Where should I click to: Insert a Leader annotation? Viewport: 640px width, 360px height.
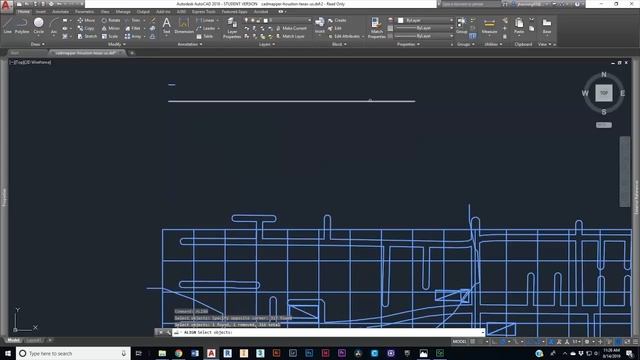click(x=206, y=28)
